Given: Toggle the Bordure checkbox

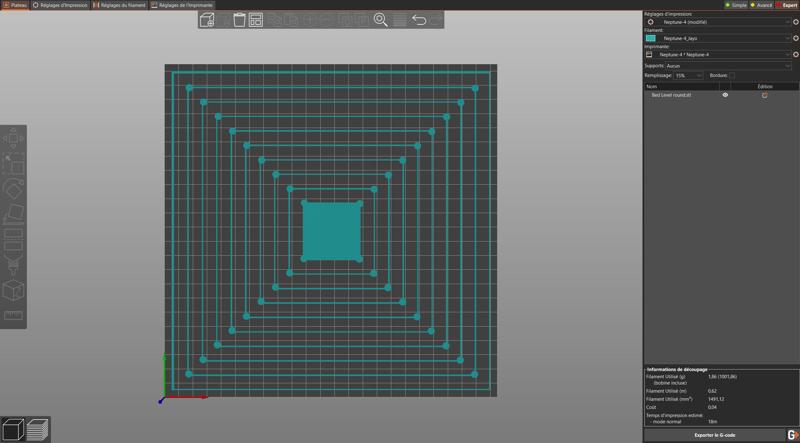Looking at the screenshot, I should [x=732, y=76].
